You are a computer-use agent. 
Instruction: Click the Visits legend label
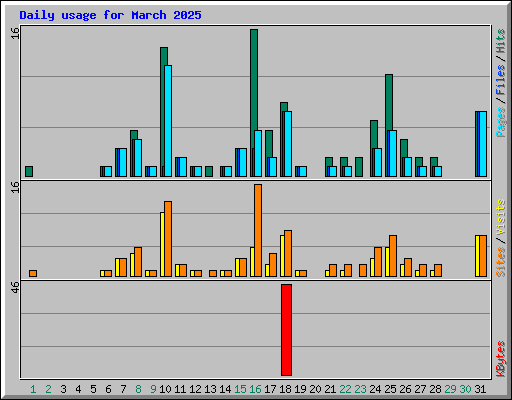pos(500,217)
